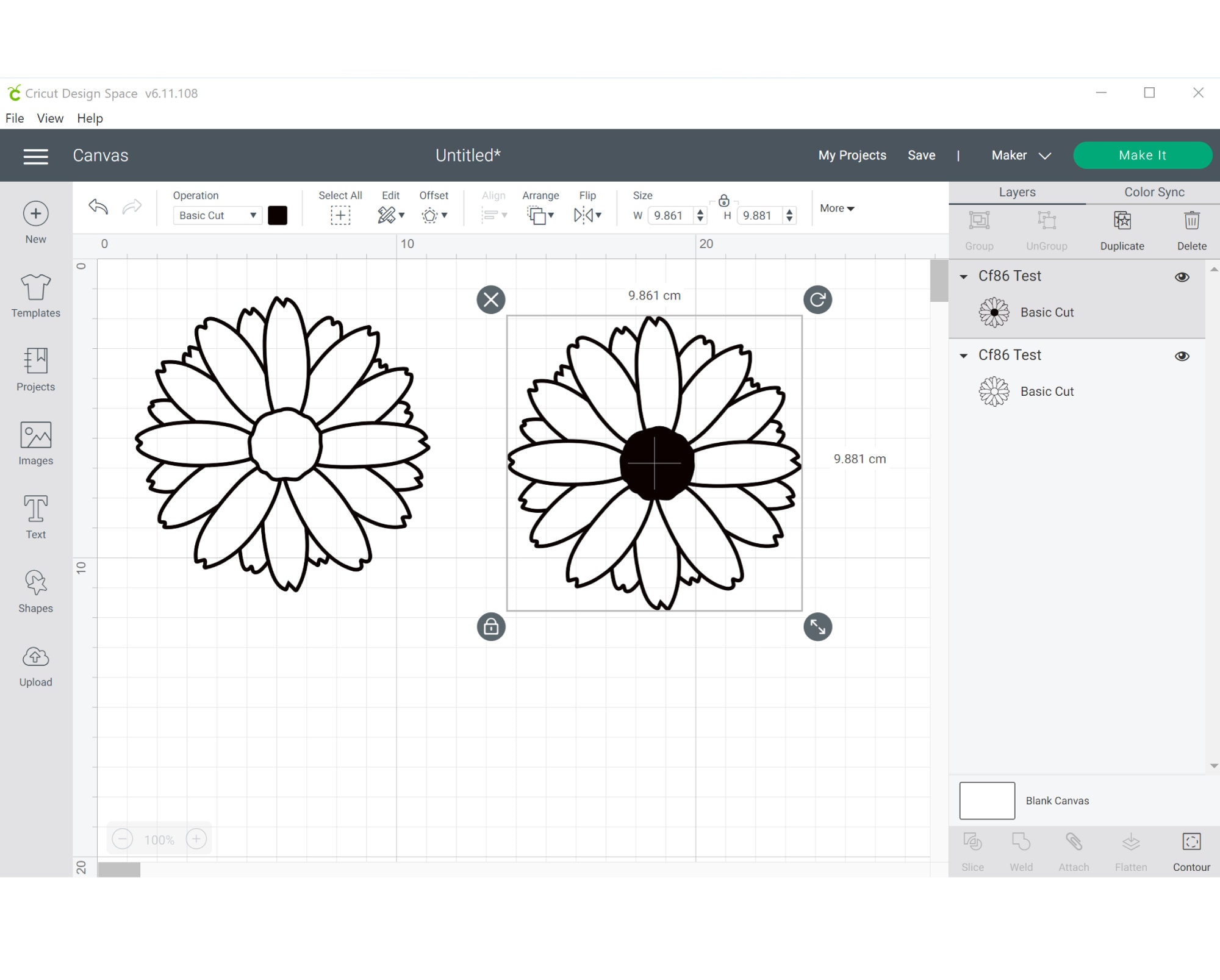The height and width of the screenshot is (980, 1220).
Task: Open the Edit dropdown
Action: click(x=391, y=215)
